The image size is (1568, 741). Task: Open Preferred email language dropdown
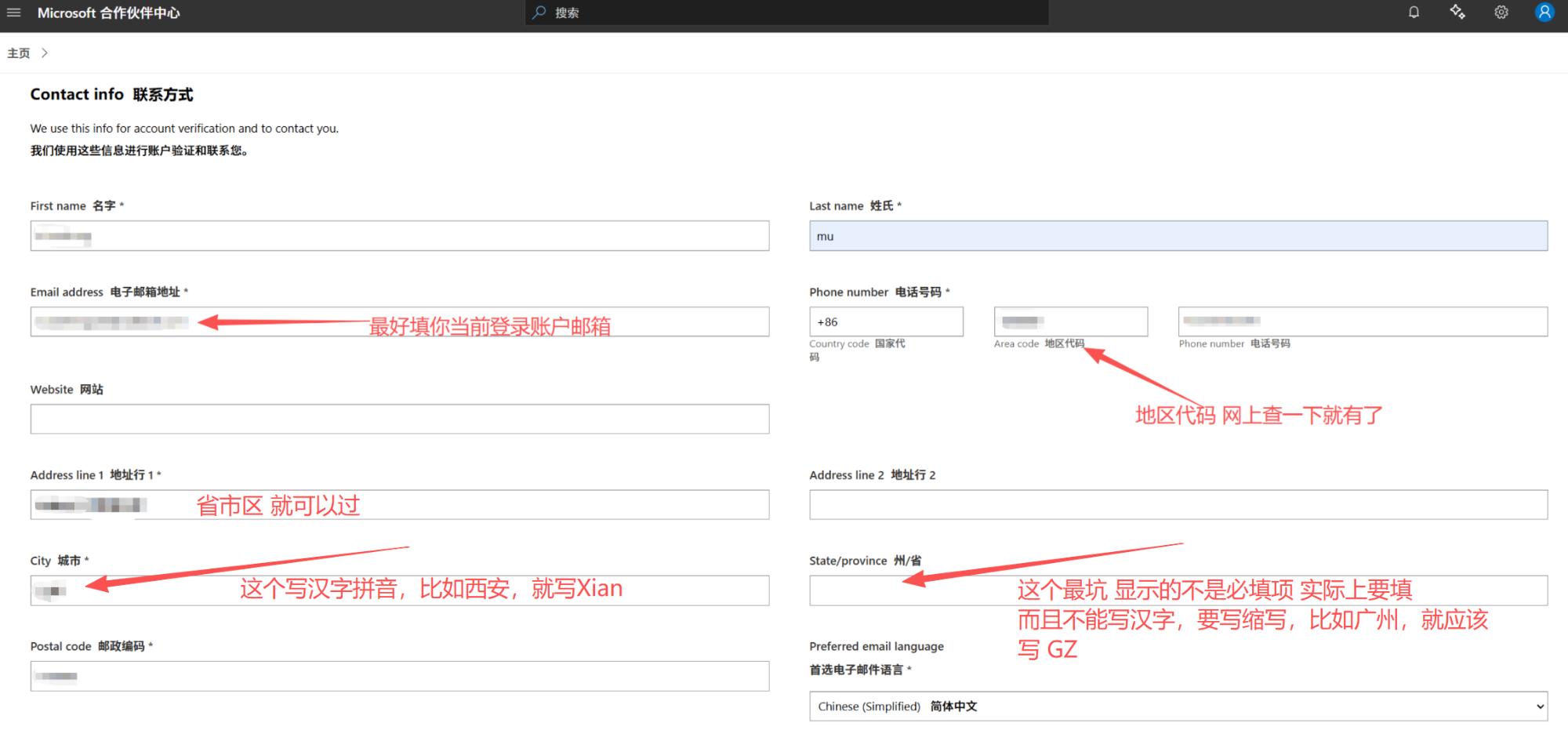click(x=1178, y=706)
